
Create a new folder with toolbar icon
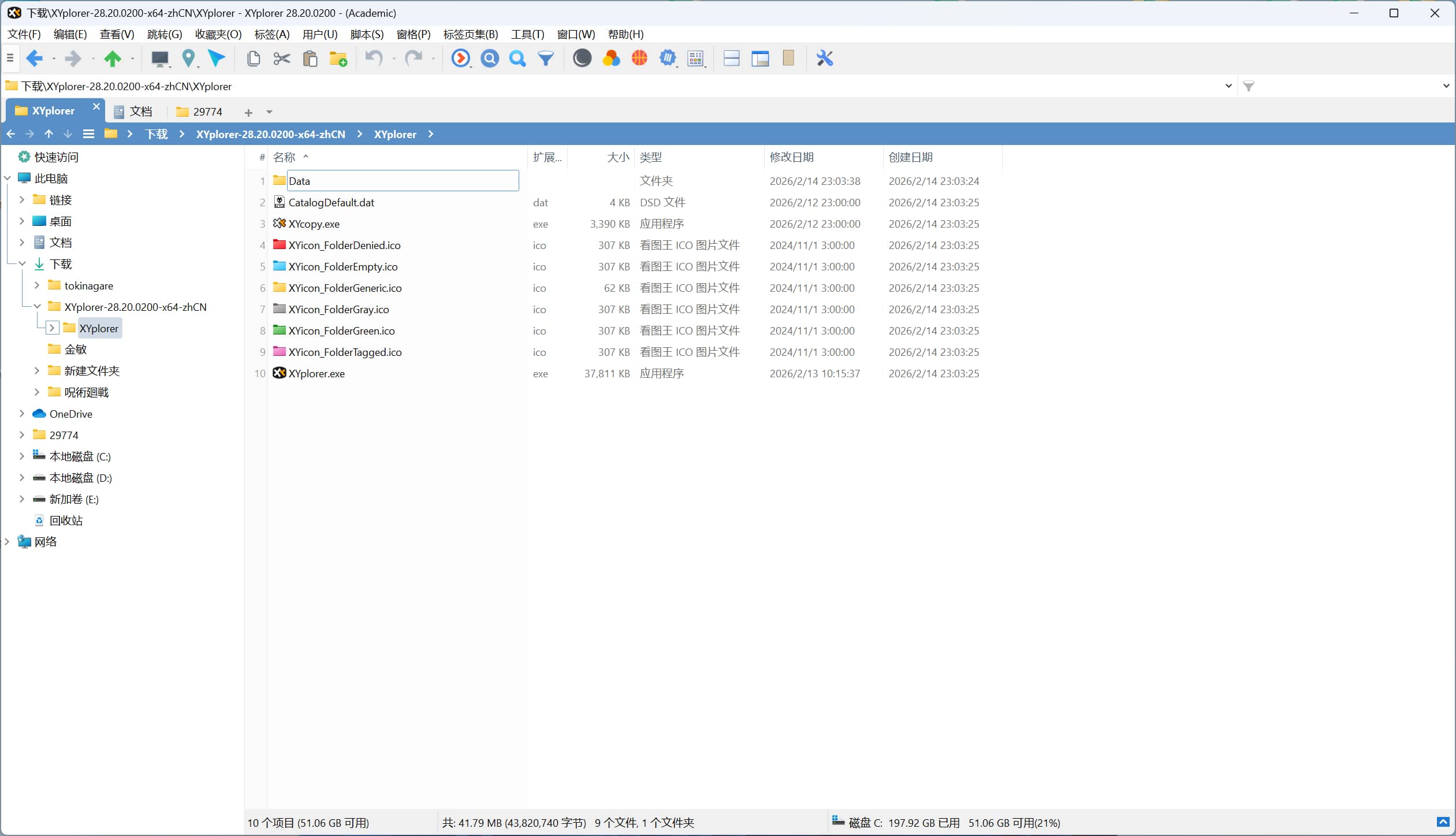338,58
